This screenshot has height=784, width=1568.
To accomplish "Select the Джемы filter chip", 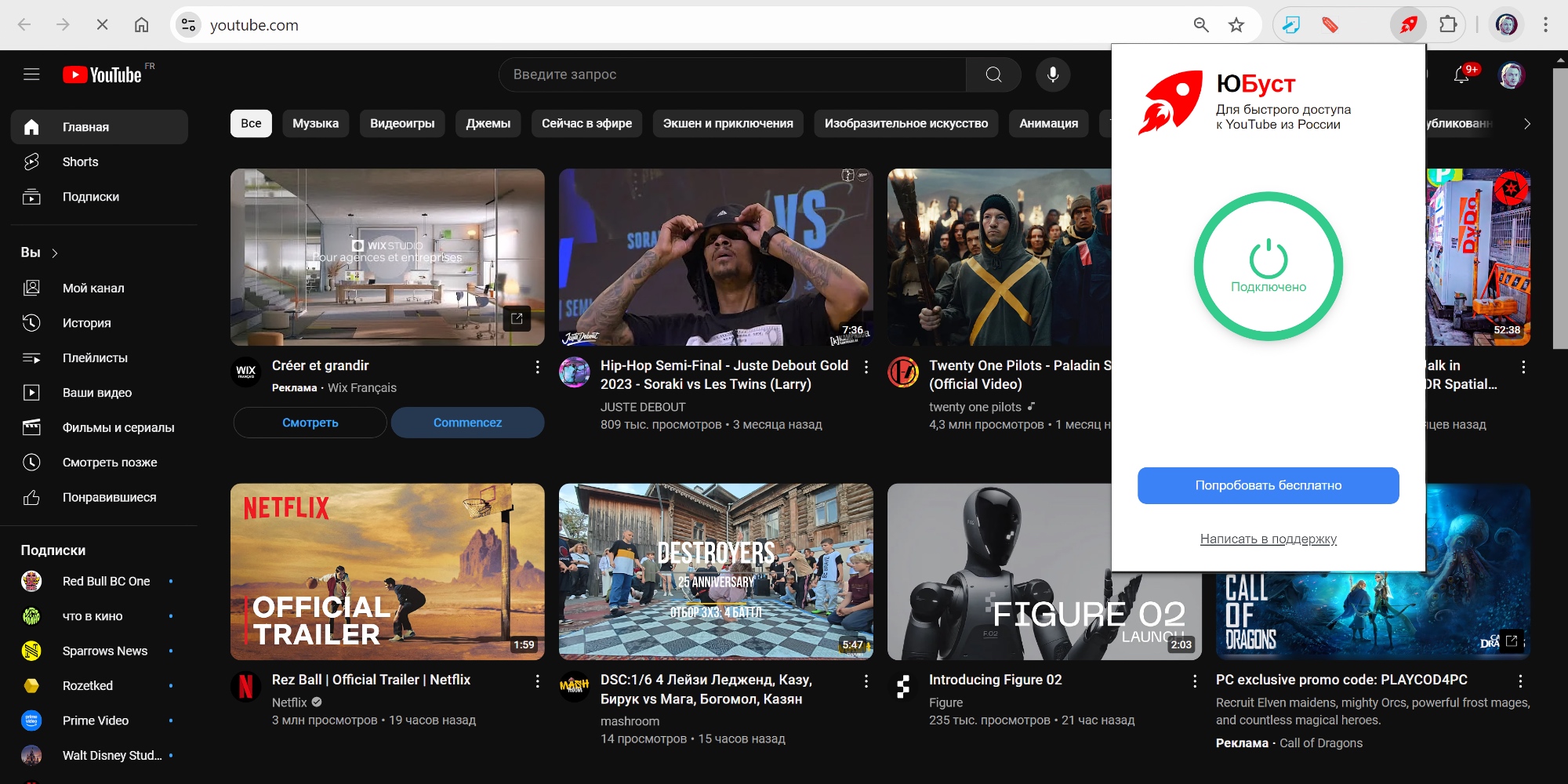I will coord(488,124).
